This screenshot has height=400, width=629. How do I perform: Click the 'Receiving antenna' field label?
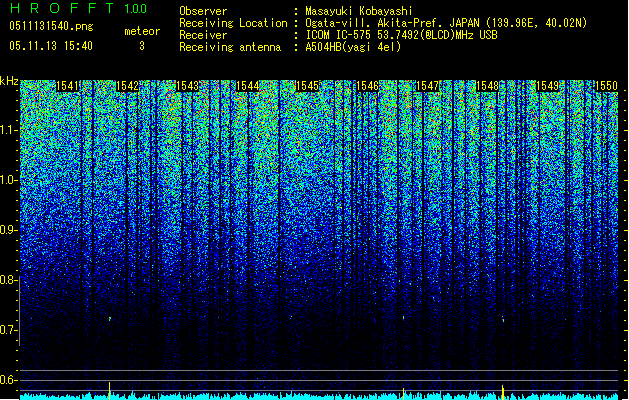230,47
